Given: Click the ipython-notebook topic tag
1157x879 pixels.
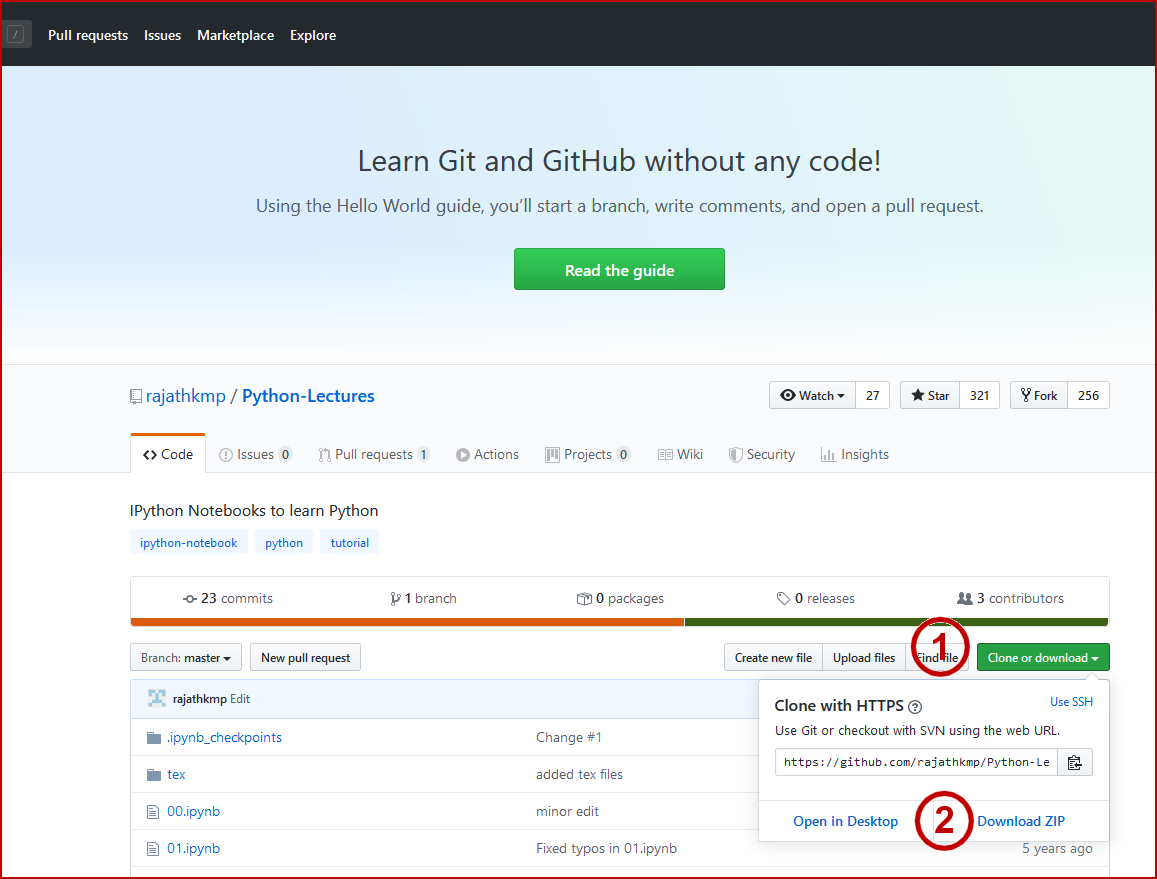Looking at the screenshot, I should pyautogui.click(x=189, y=542).
